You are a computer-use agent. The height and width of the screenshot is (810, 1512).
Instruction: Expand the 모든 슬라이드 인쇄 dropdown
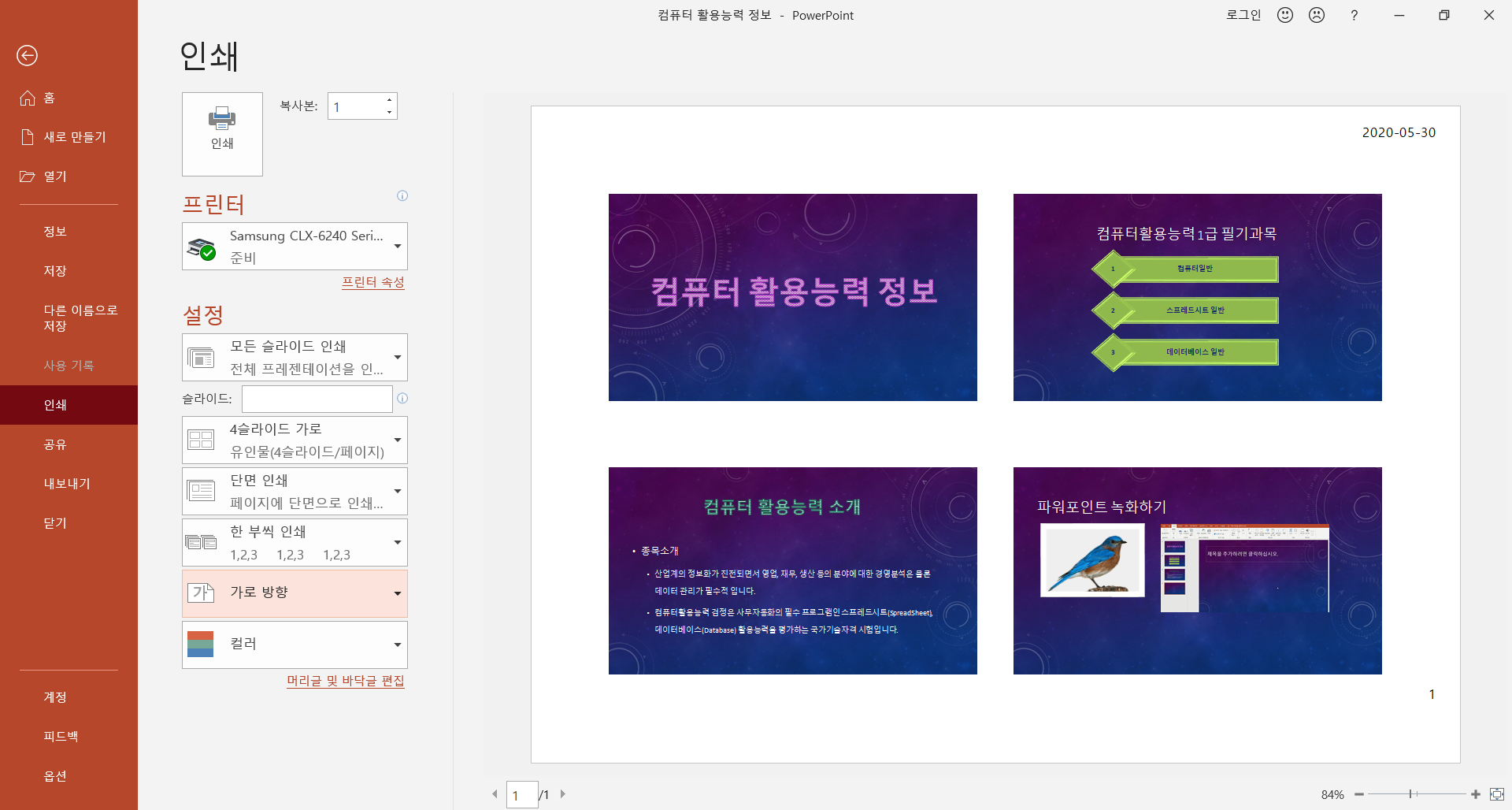pos(295,358)
